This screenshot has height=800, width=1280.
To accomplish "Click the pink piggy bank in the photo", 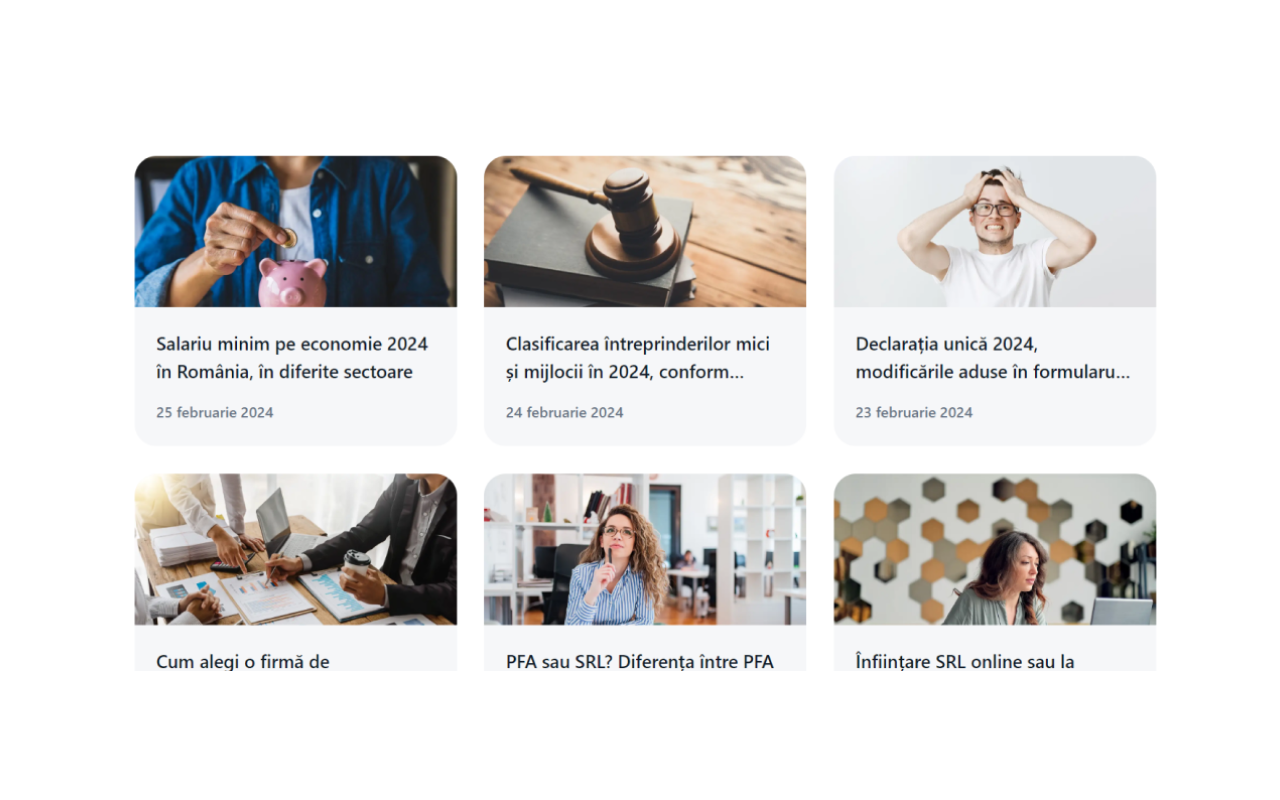I will pyautogui.click(x=292, y=281).
